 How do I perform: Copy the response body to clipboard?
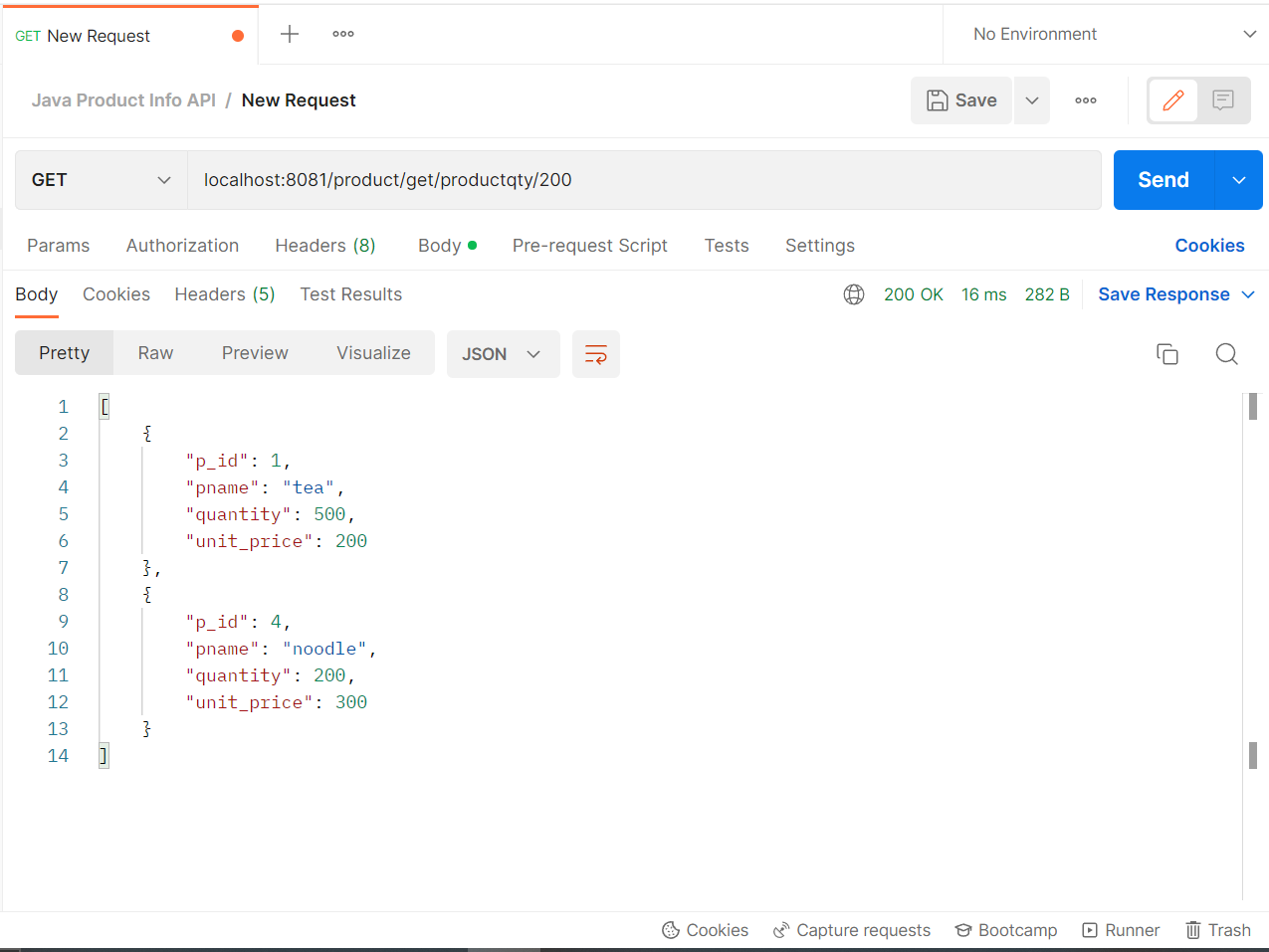pyautogui.click(x=1167, y=353)
